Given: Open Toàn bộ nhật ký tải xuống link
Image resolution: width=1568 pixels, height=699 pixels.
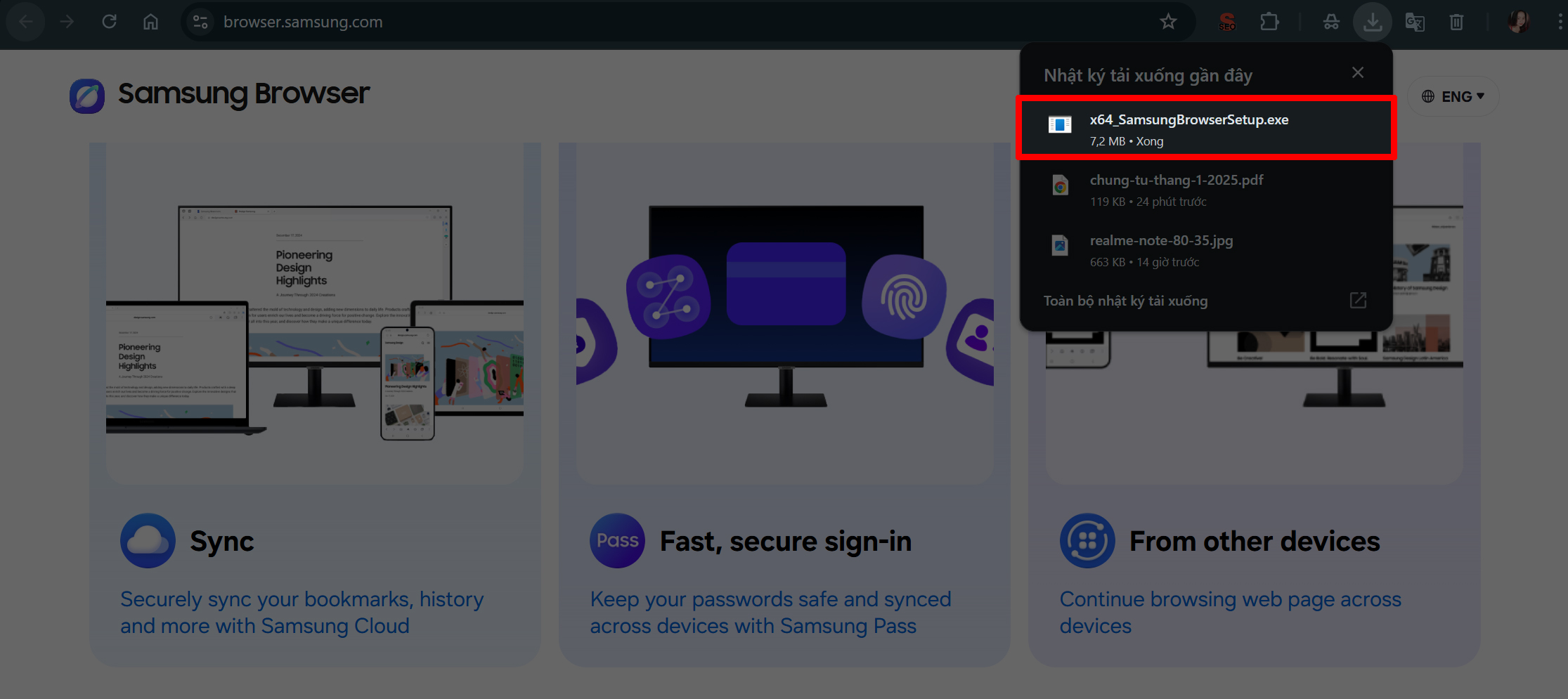Looking at the screenshot, I should pyautogui.click(x=1125, y=300).
